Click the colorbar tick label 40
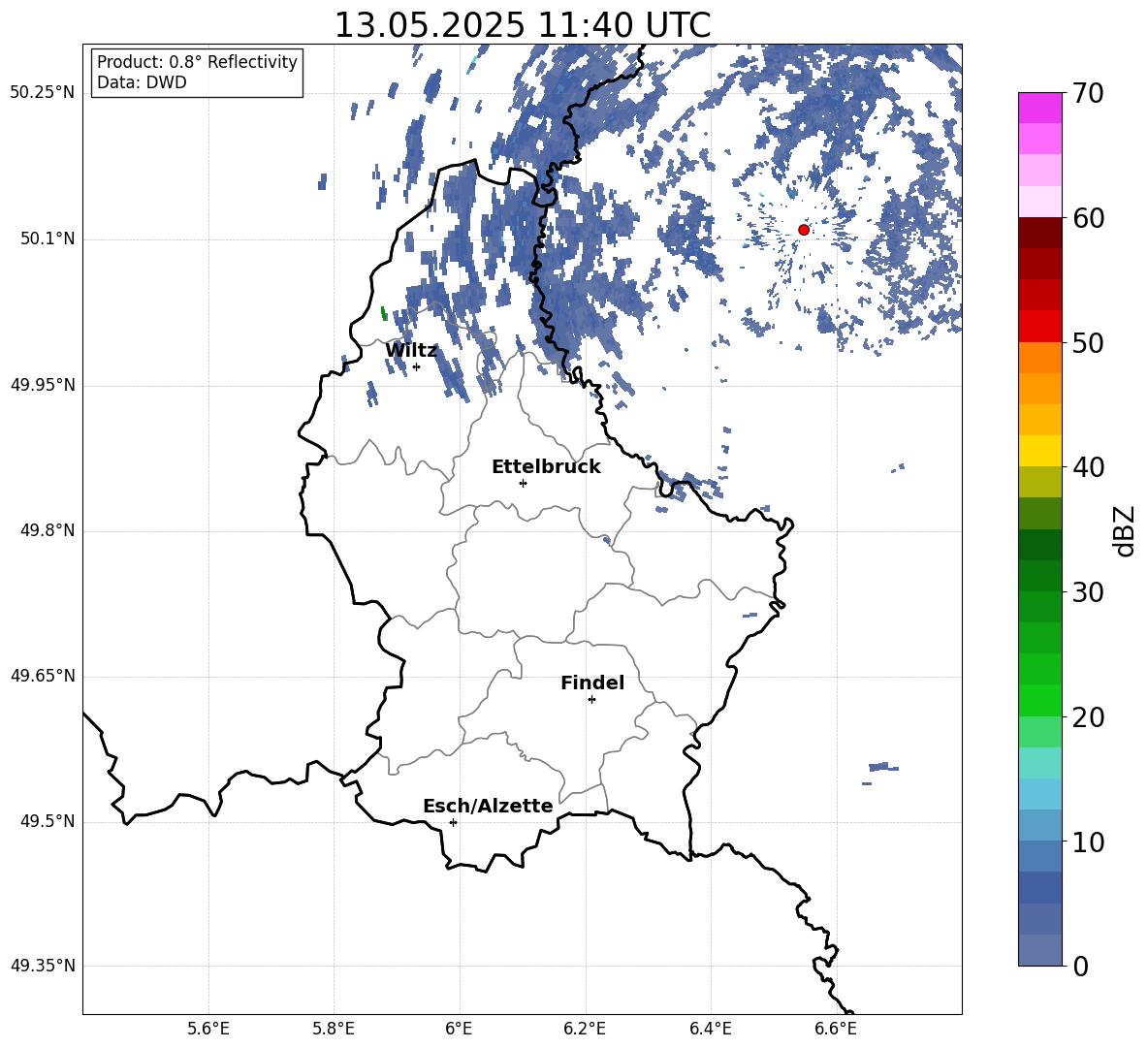 pos(1088,467)
